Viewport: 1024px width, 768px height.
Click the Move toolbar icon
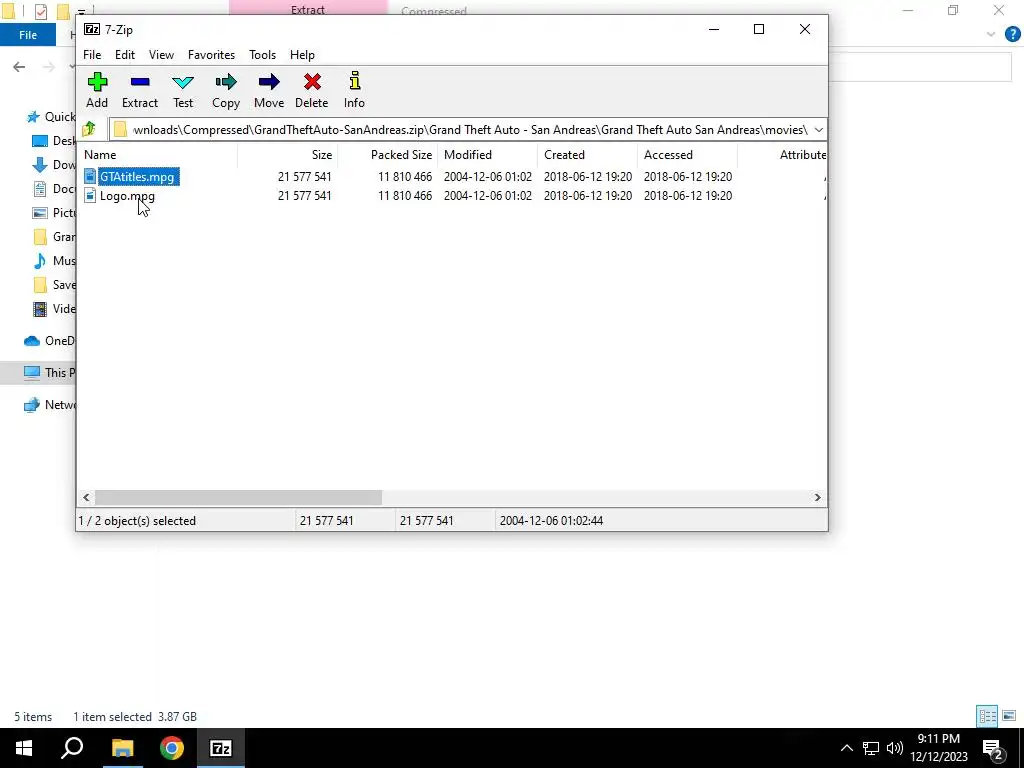269,90
